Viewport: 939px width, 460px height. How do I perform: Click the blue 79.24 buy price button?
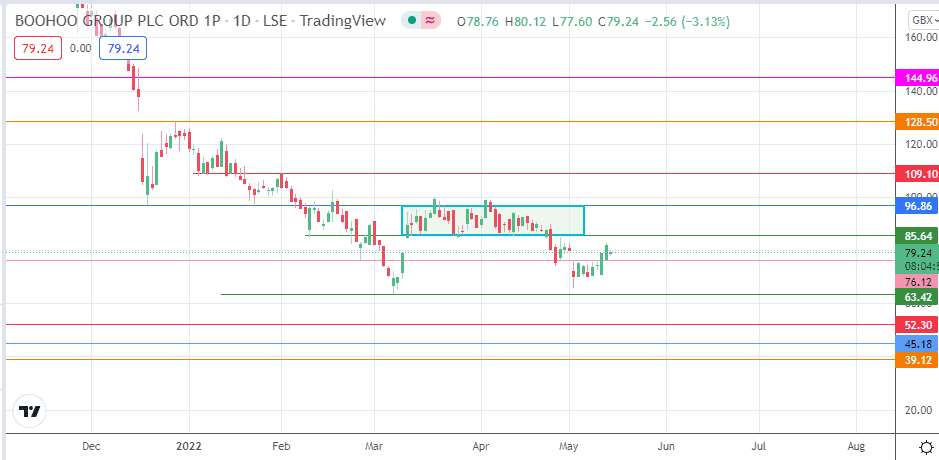point(123,49)
